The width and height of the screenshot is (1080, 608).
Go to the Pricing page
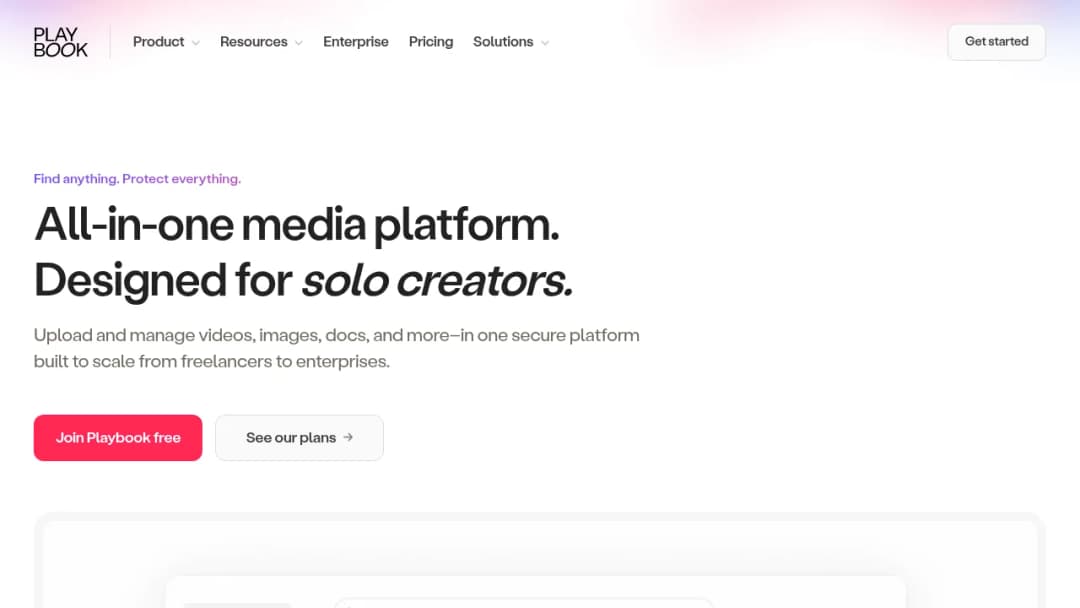coord(430,42)
